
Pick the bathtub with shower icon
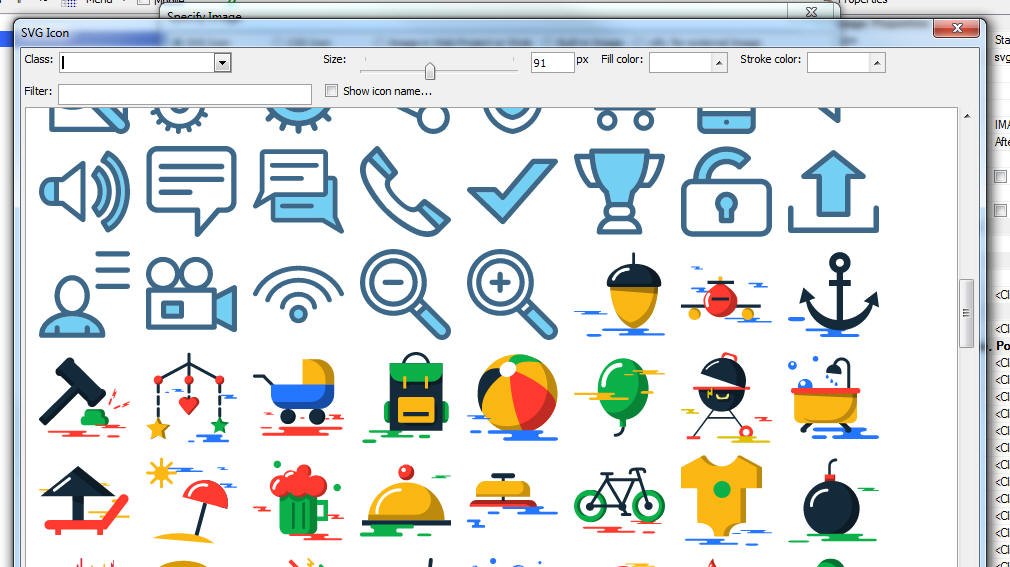833,398
